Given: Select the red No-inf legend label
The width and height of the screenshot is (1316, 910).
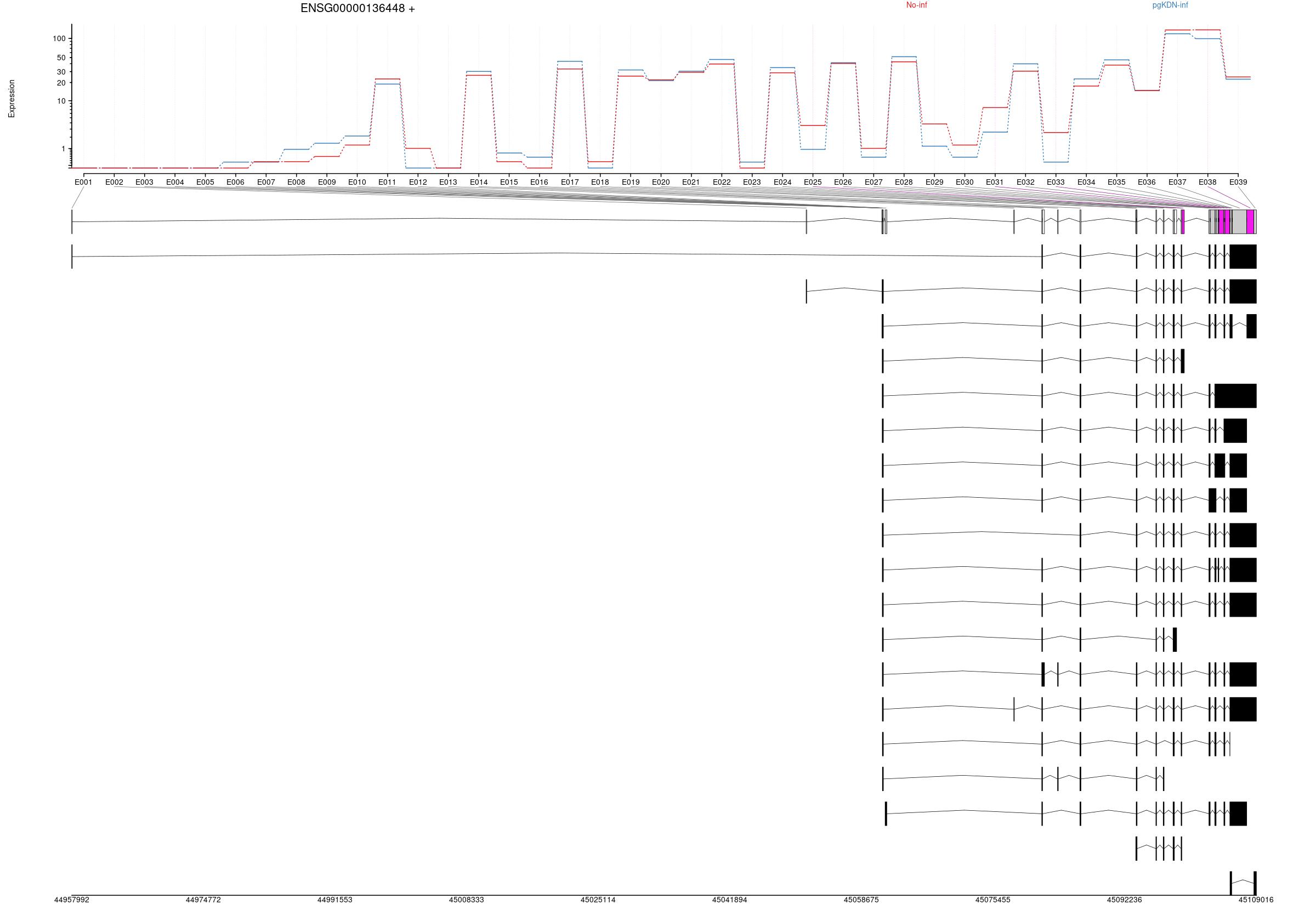Looking at the screenshot, I should pyautogui.click(x=916, y=5).
